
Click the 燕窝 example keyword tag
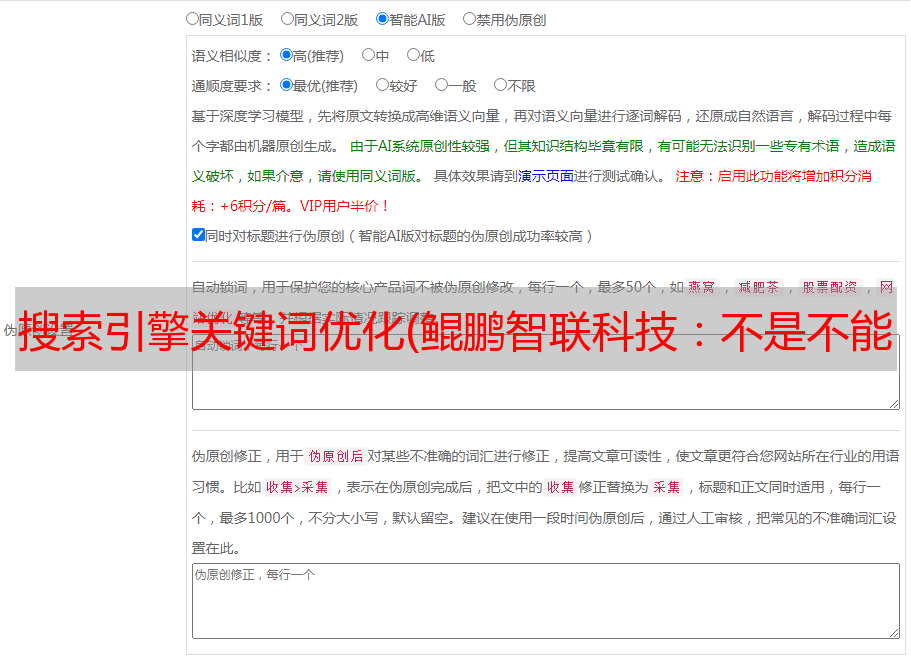[x=701, y=287]
